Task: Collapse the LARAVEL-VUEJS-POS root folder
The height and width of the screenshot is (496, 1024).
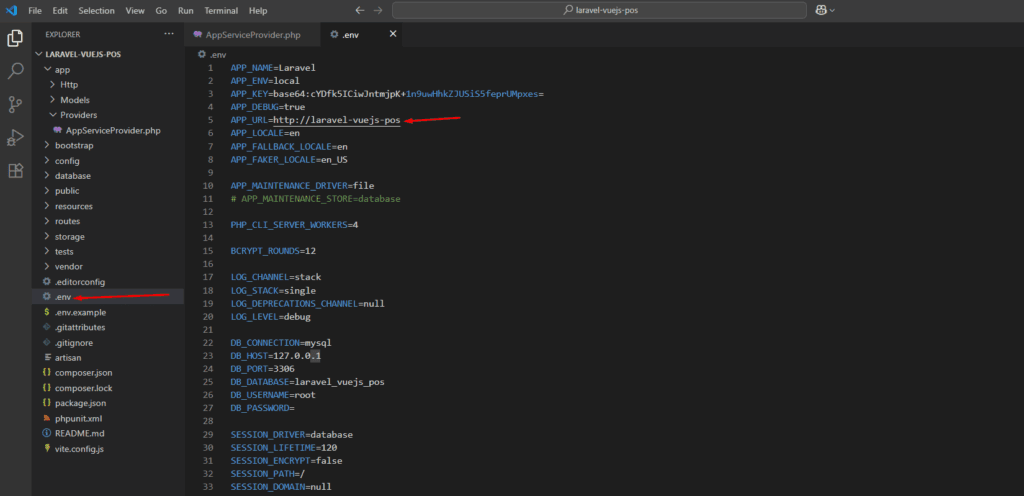Action: click(81, 55)
